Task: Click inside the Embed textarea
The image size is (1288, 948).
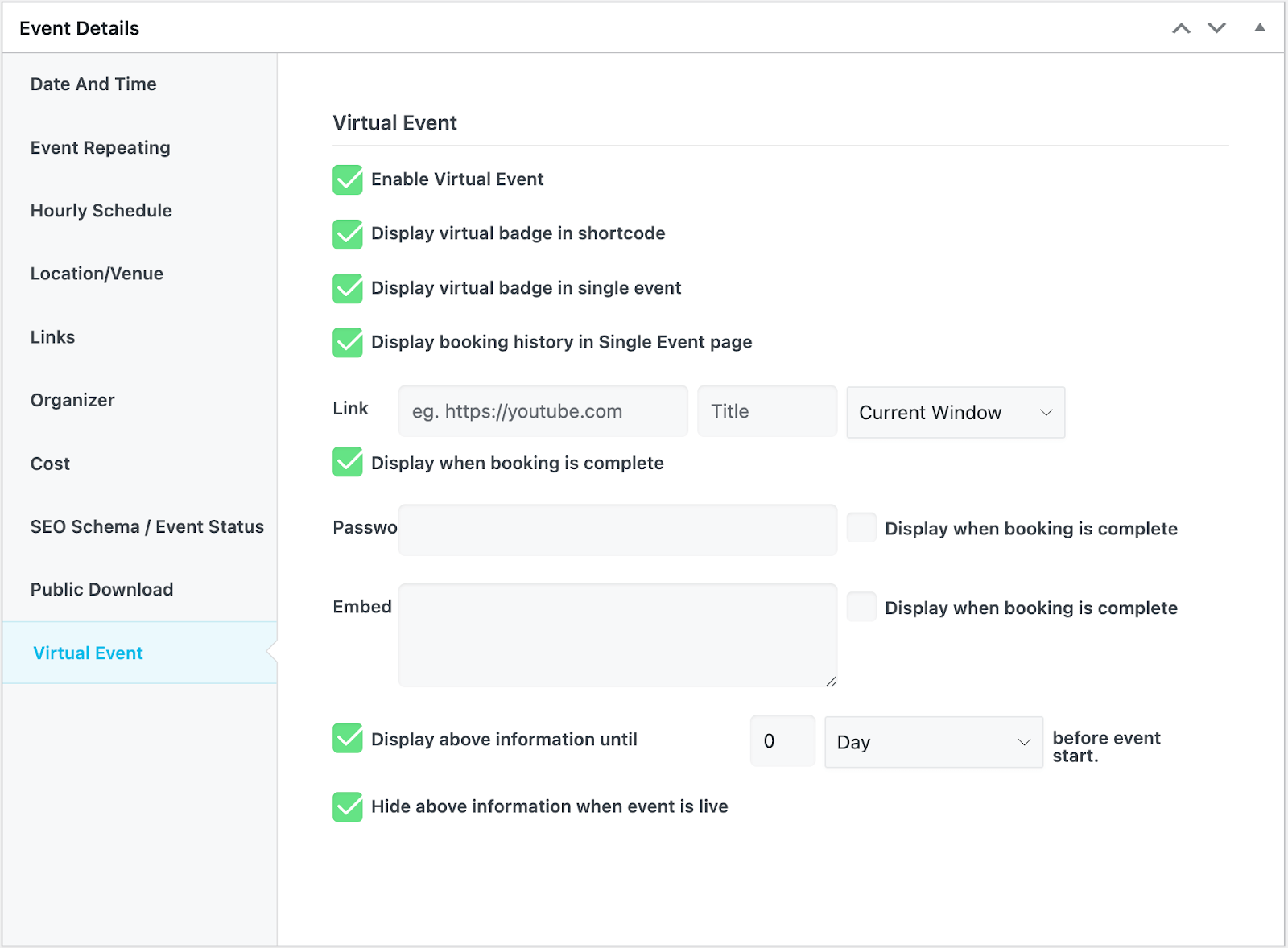Action: coord(618,635)
